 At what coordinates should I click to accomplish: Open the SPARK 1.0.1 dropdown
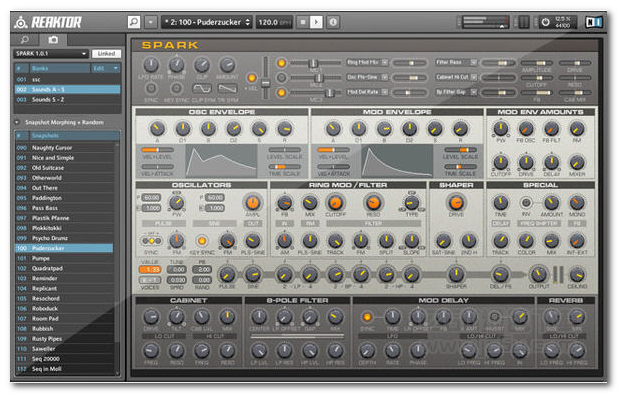click(50, 54)
